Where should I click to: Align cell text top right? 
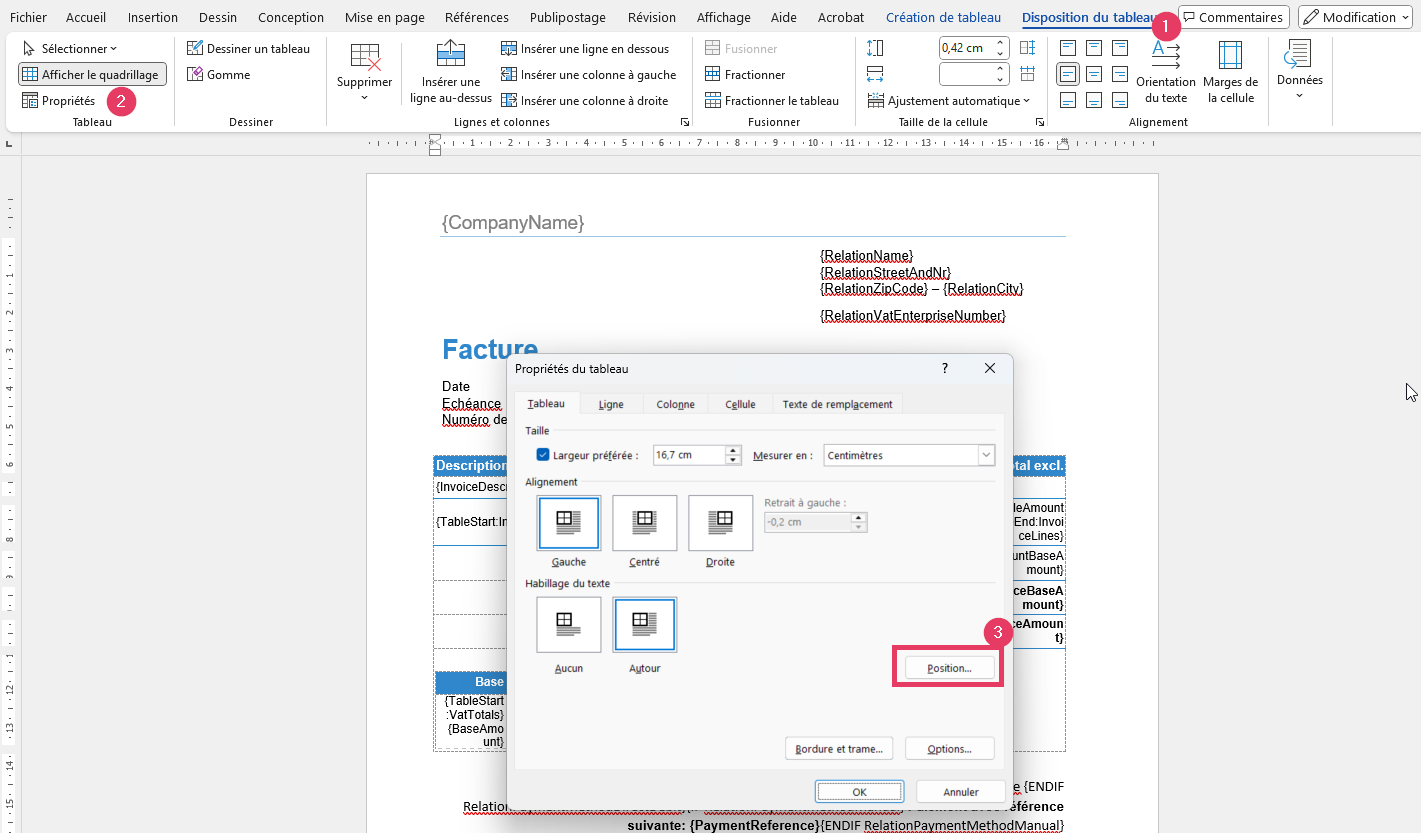pyautogui.click(x=1120, y=47)
